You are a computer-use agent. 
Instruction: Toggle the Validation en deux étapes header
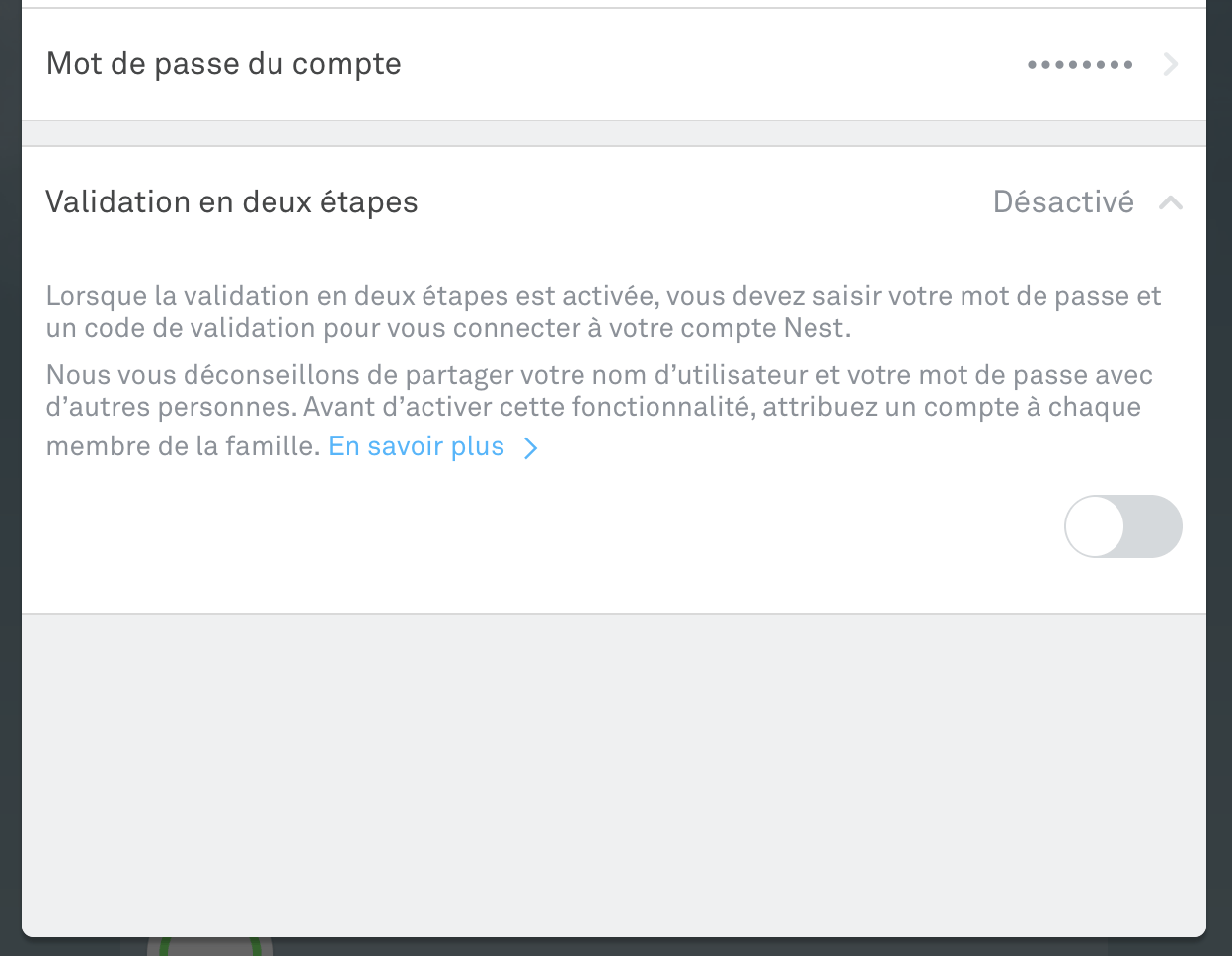pos(614,202)
